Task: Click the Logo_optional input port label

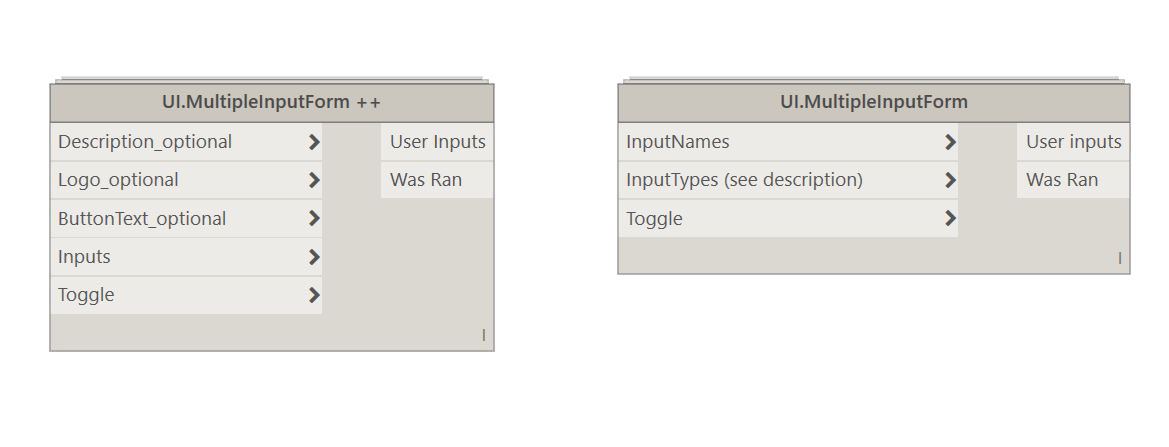Action: pyautogui.click(x=118, y=180)
